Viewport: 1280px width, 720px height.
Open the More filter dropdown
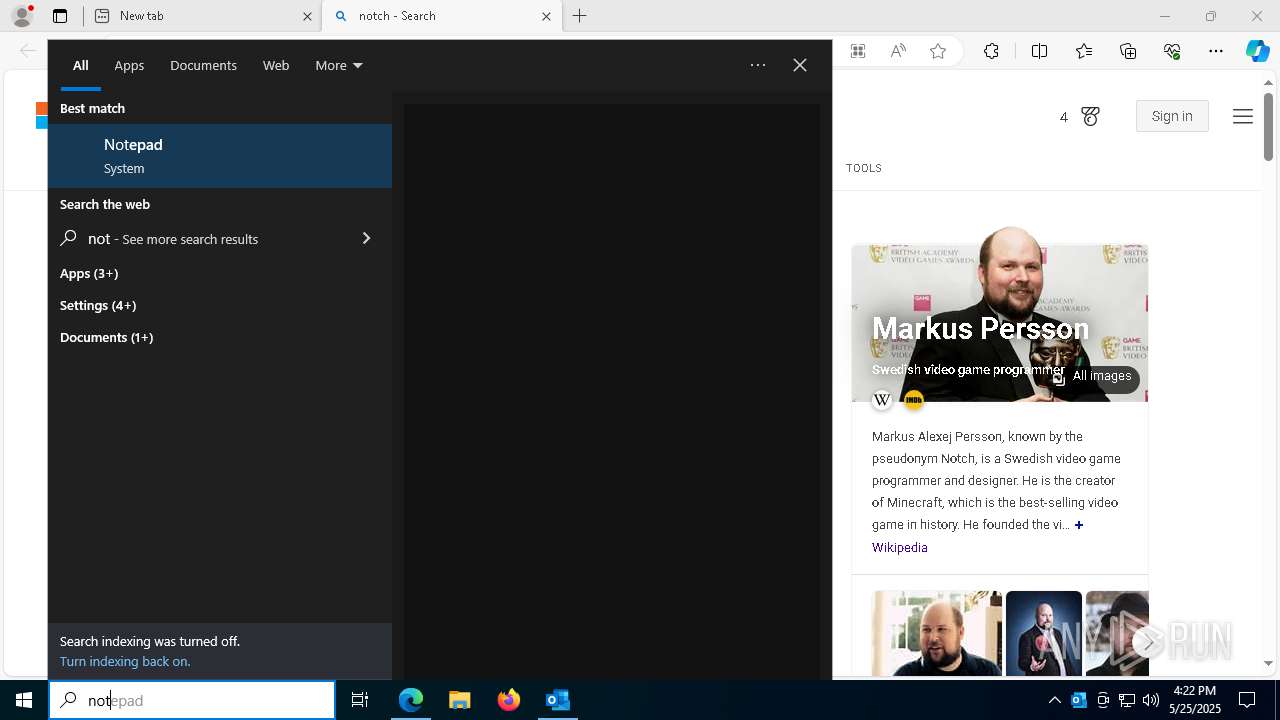click(338, 65)
